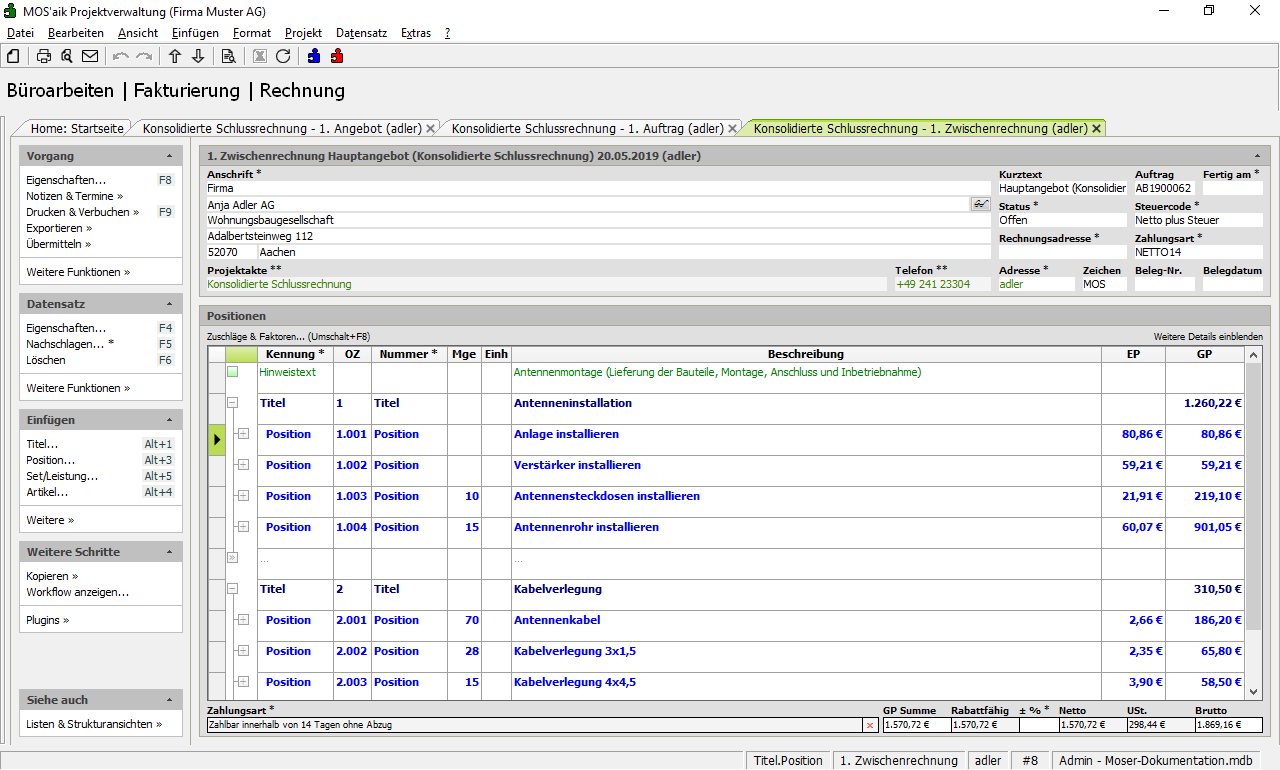Click the refresh circular arrow icon

click(283, 56)
